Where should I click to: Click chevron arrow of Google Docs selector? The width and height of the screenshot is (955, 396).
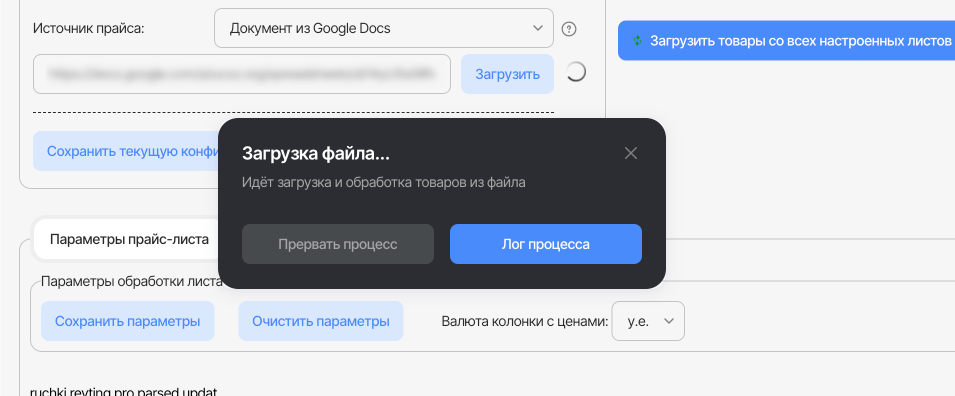click(537, 28)
